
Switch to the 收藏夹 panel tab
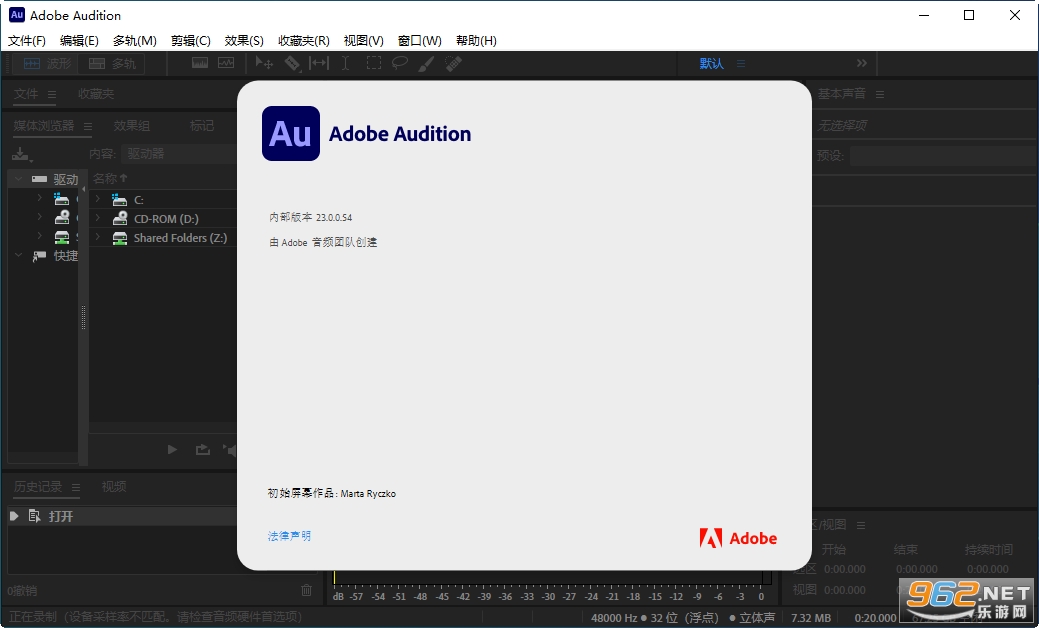[x=95, y=94]
